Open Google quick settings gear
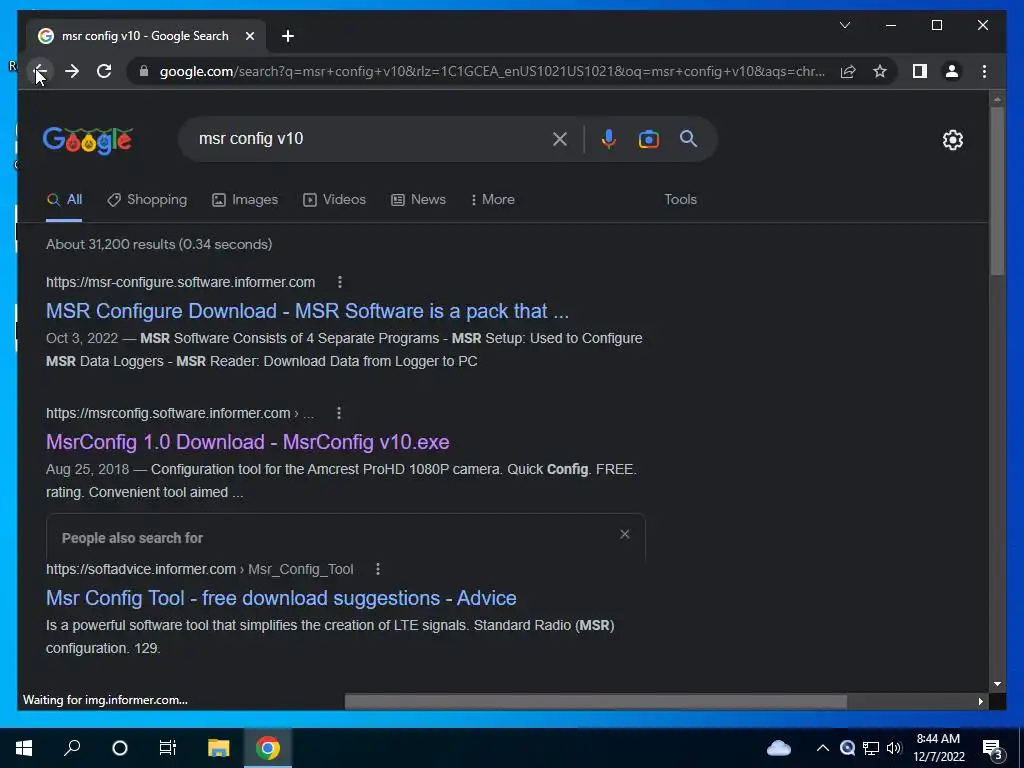 click(x=952, y=140)
